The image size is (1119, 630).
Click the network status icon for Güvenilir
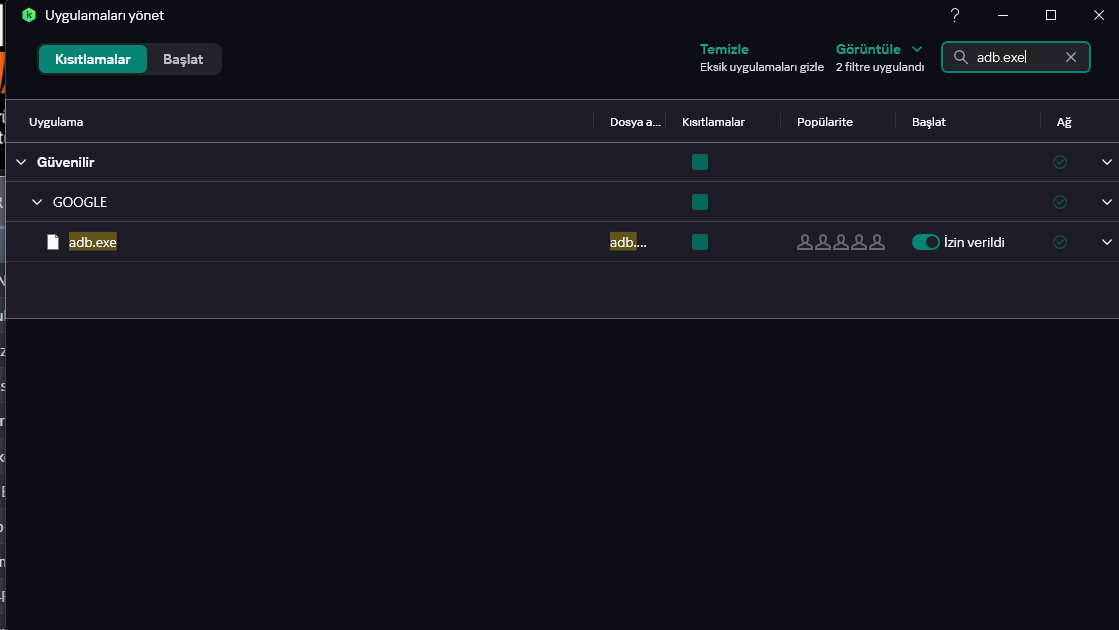pos(1060,162)
